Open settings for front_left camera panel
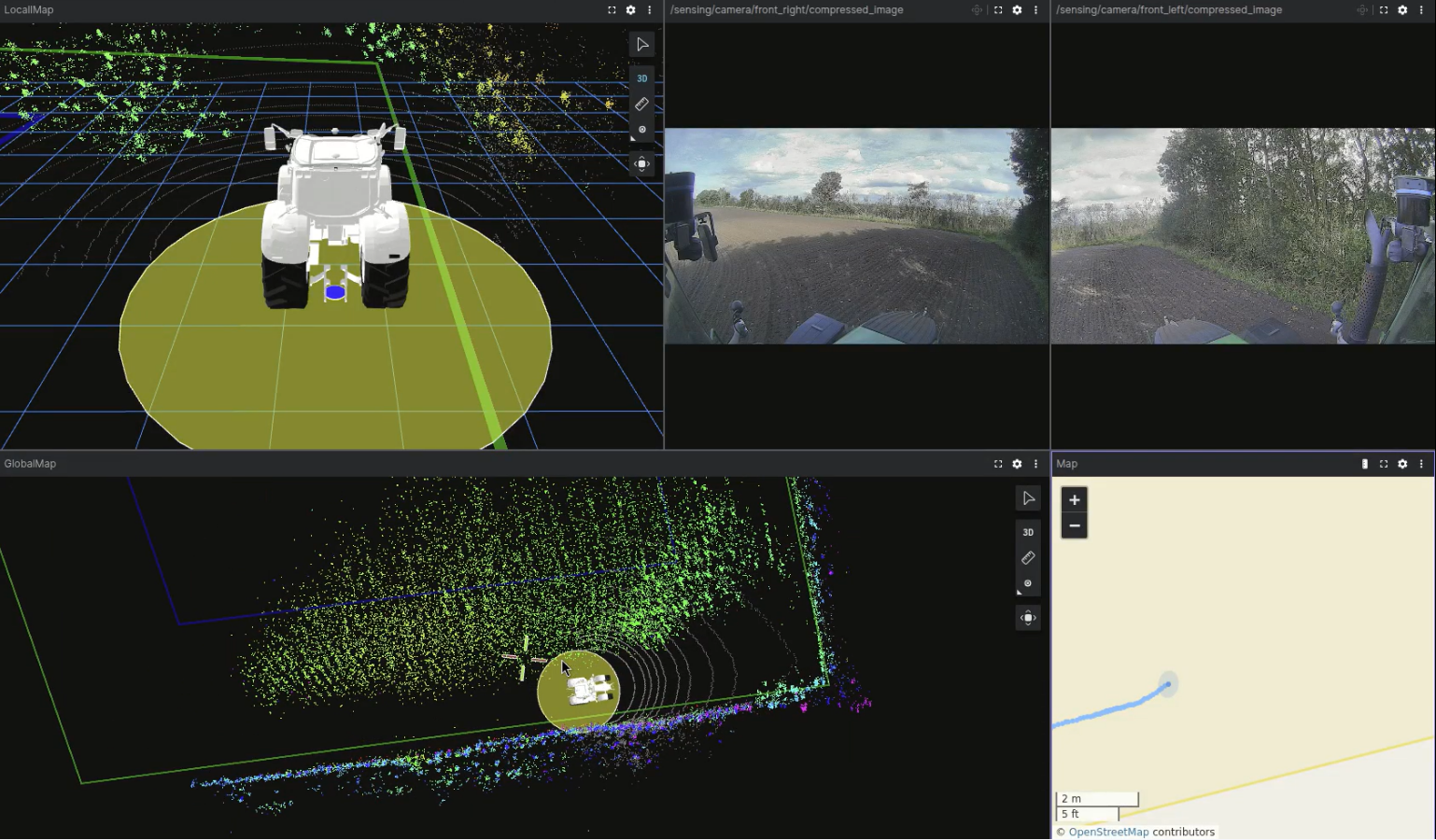This screenshot has width=1436, height=840. click(x=1402, y=10)
